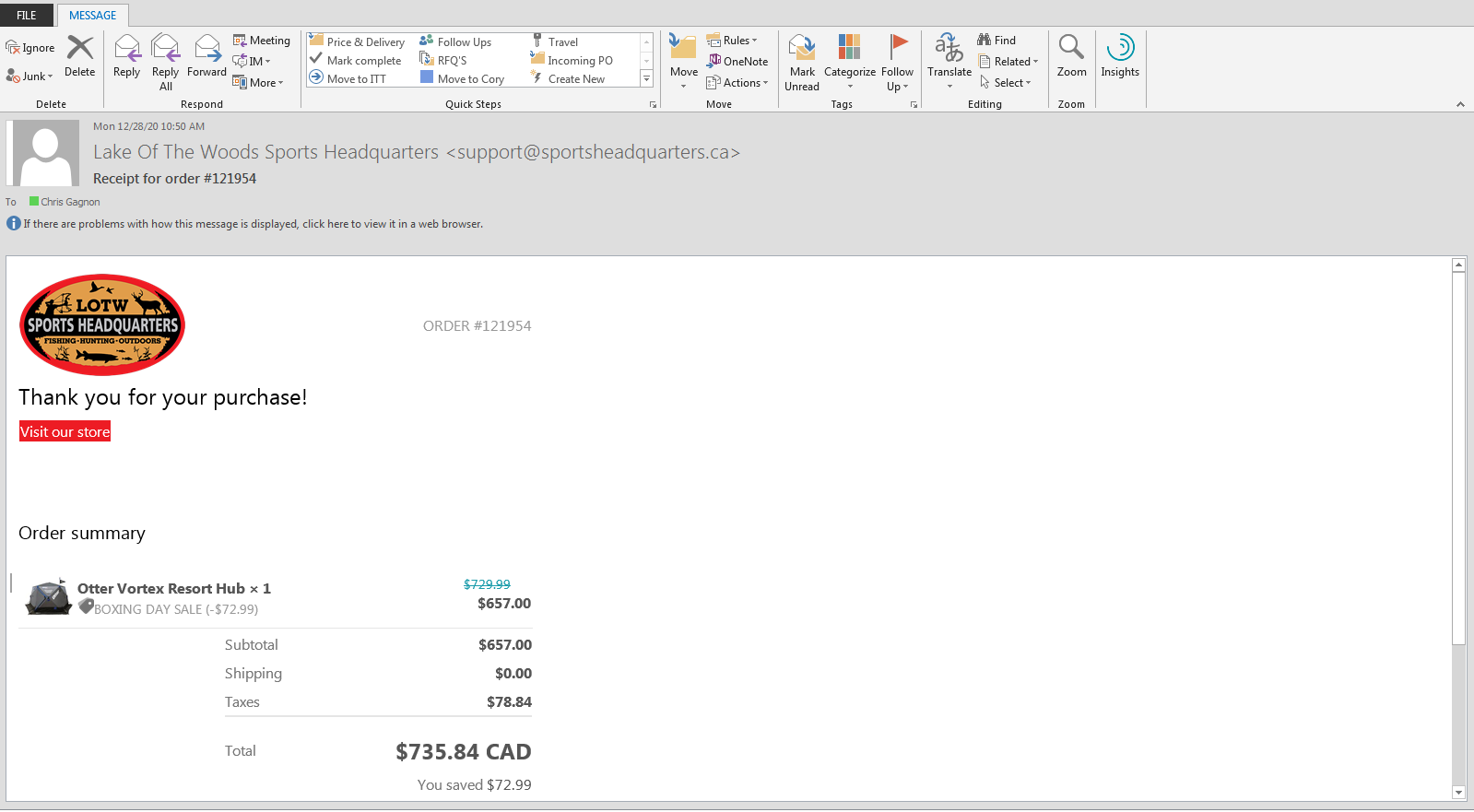Viewport: 1474px width, 812px height.
Task: Click the Thank you for your purchase heading
Action: coord(163,397)
